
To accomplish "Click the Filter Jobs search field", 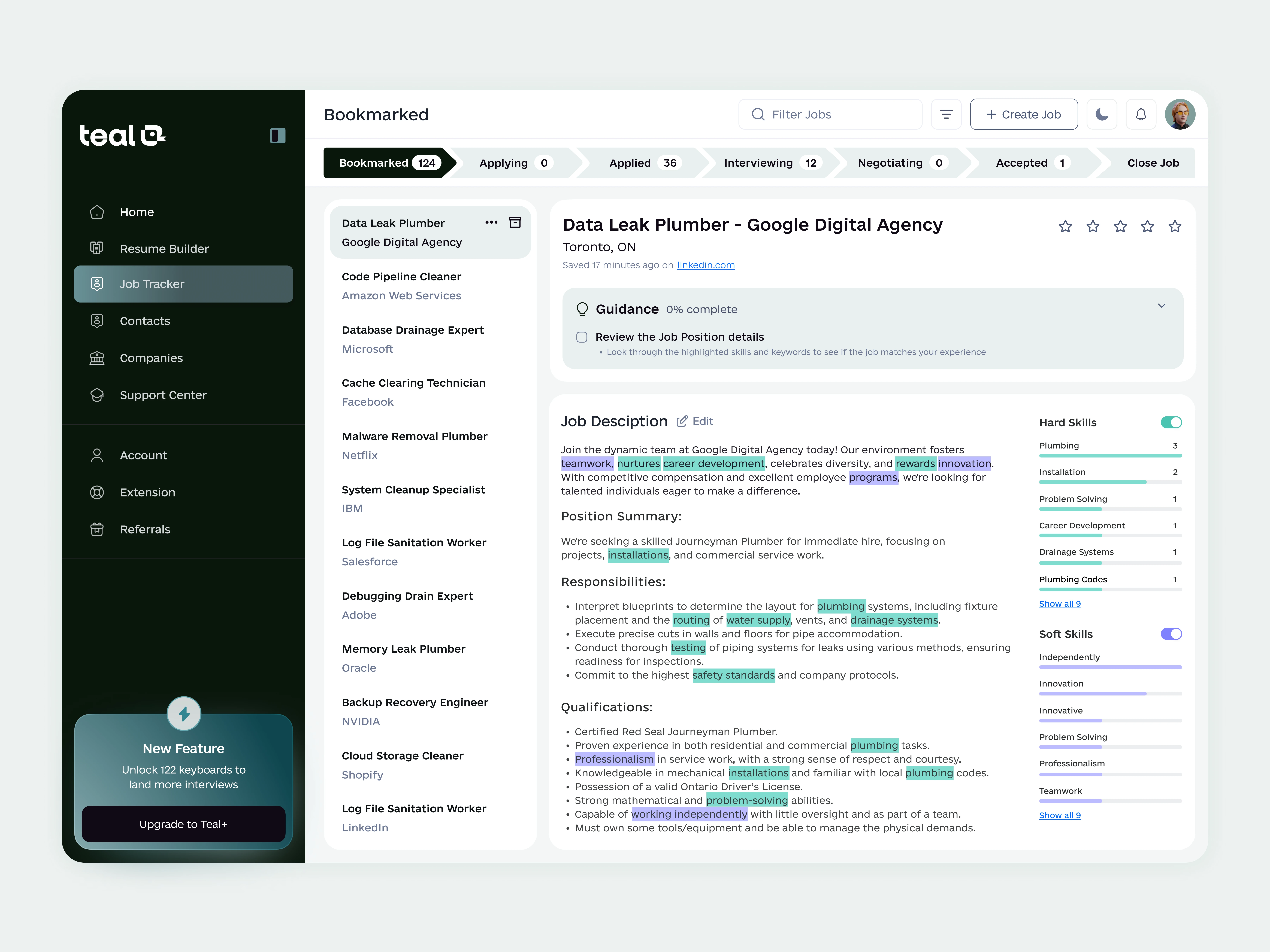I will (x=830, y=114).
